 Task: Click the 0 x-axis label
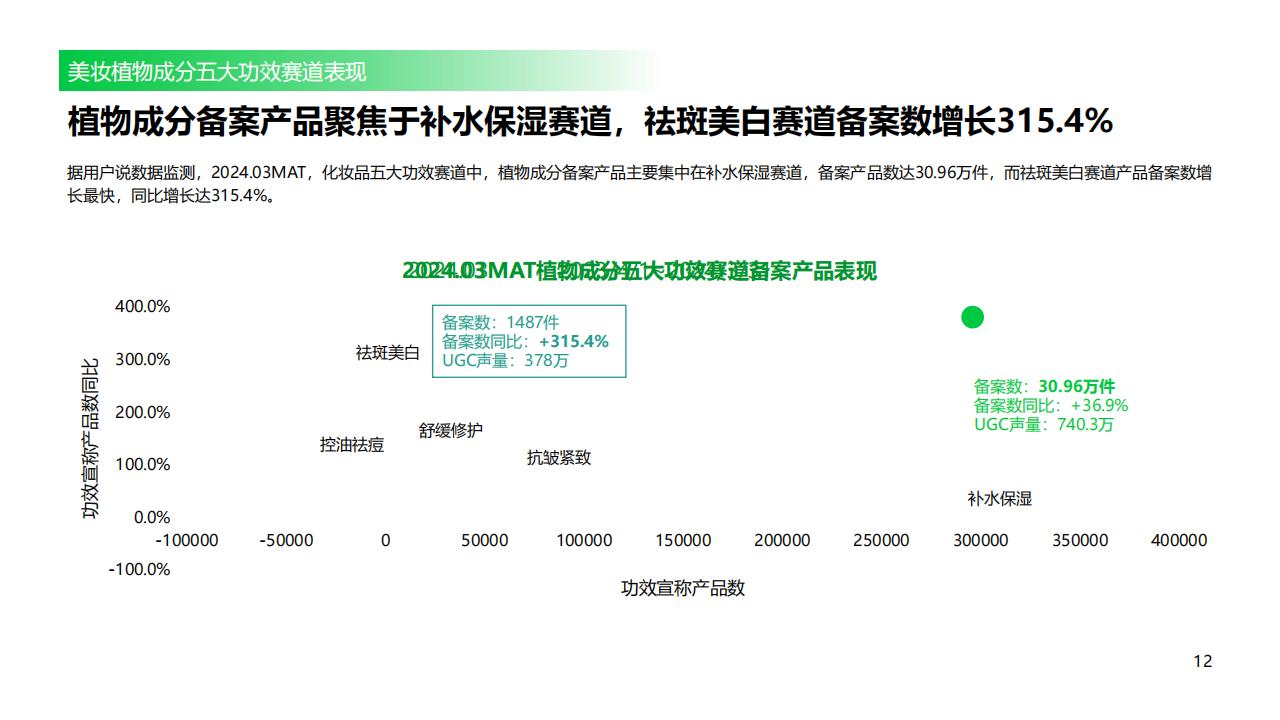point(386,540)
